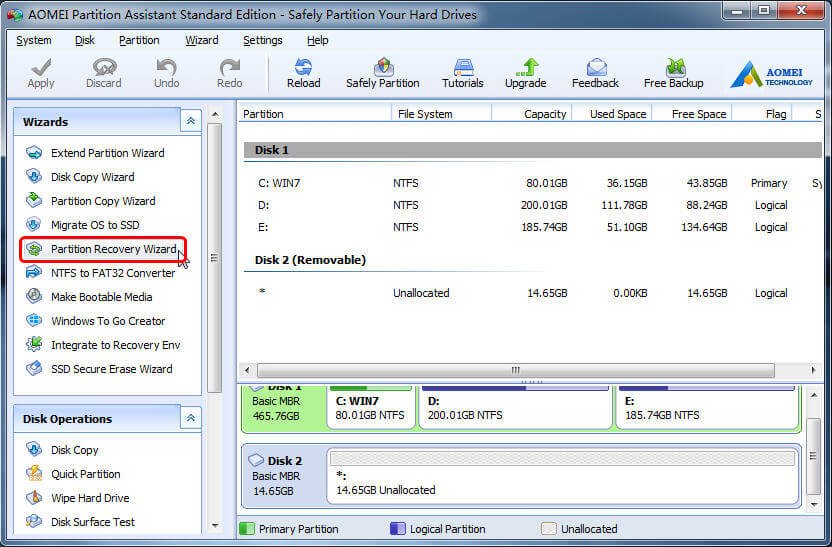832x547 pixels.
Task: Open SSD Secure Erase Wizard link
Action: point(111,369)
